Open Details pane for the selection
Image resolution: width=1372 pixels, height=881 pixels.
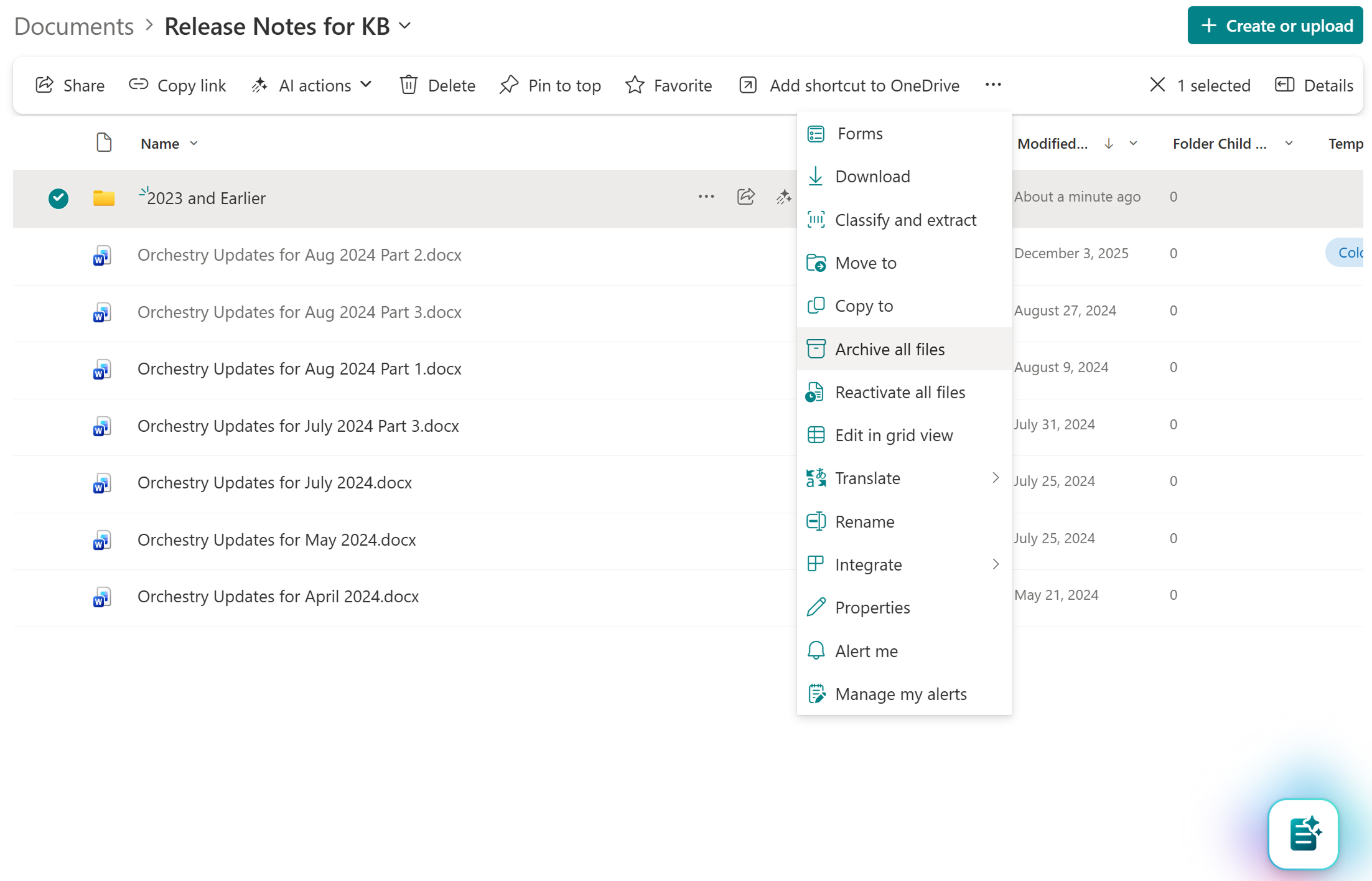coord(1314,85)
